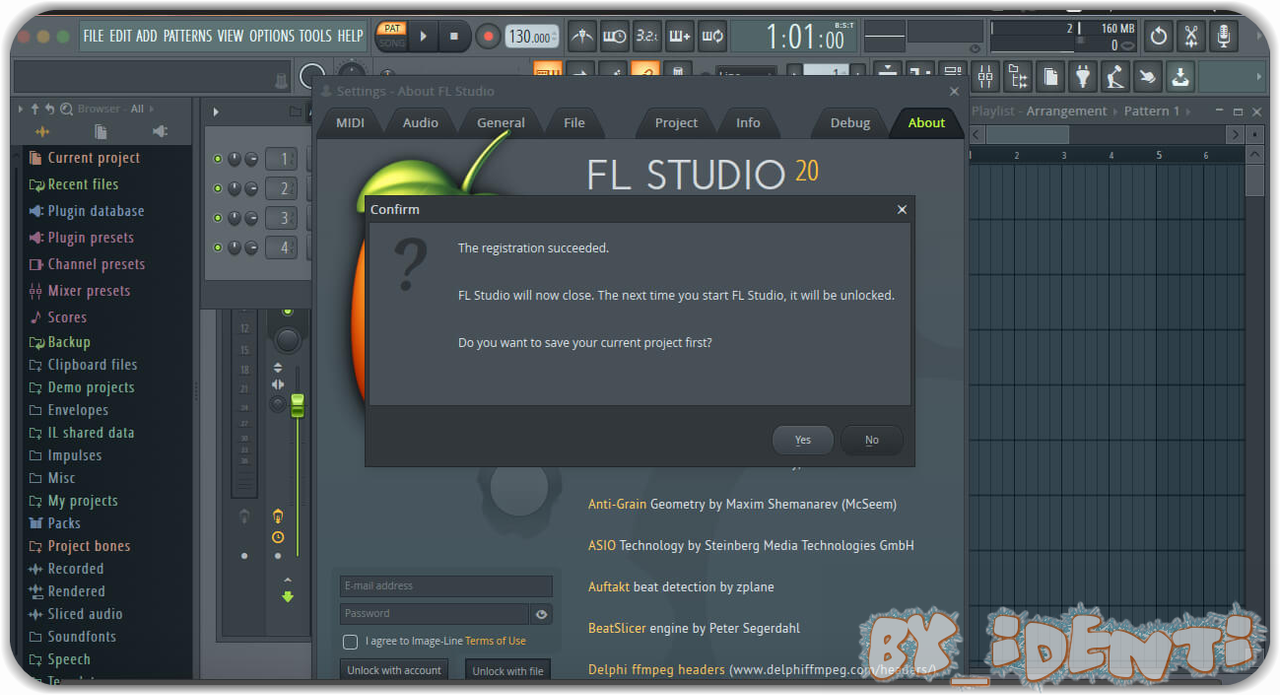Select the browser files tab icon

point(101,132)
